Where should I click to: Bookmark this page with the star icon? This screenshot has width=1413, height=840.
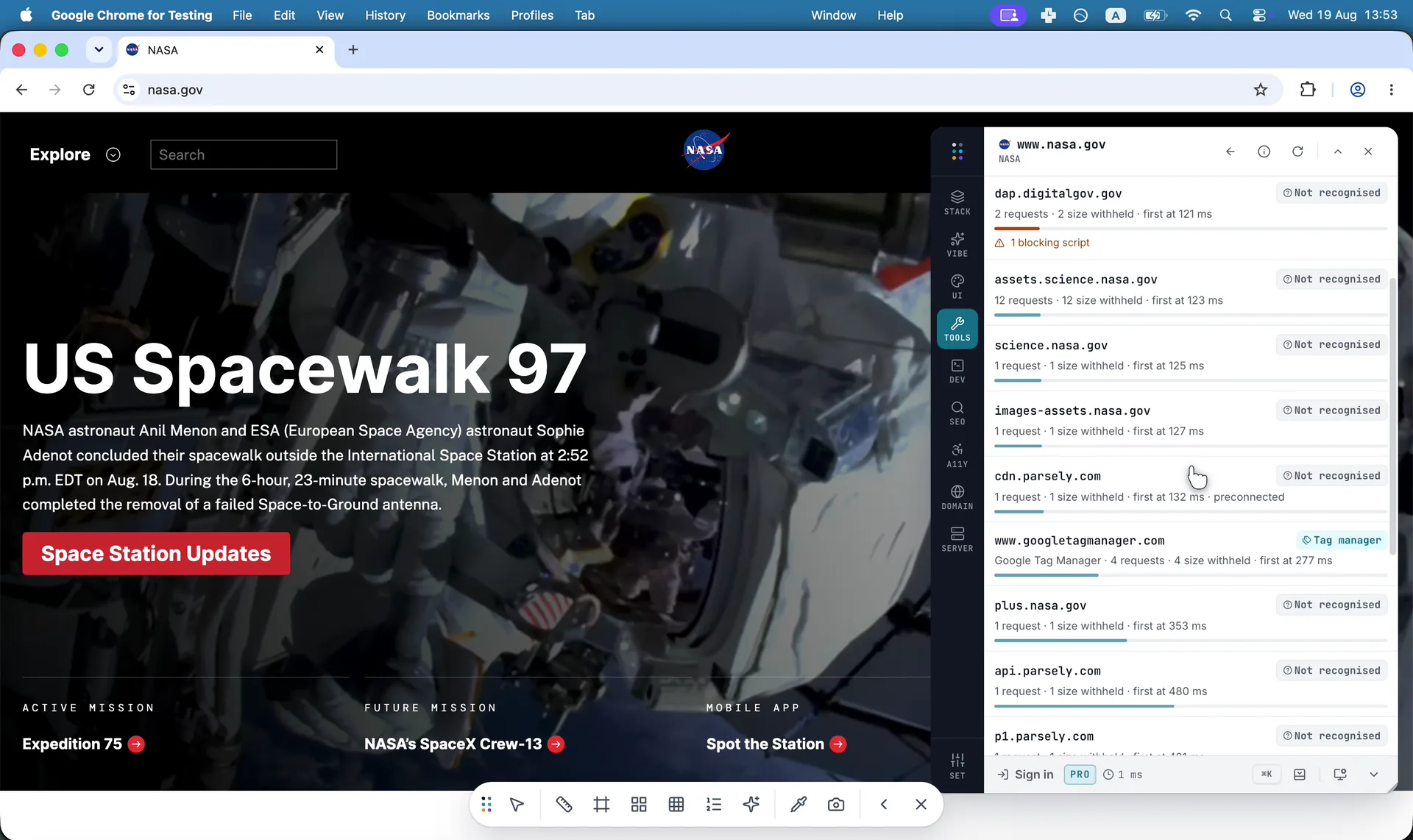tap(1261, 90)
